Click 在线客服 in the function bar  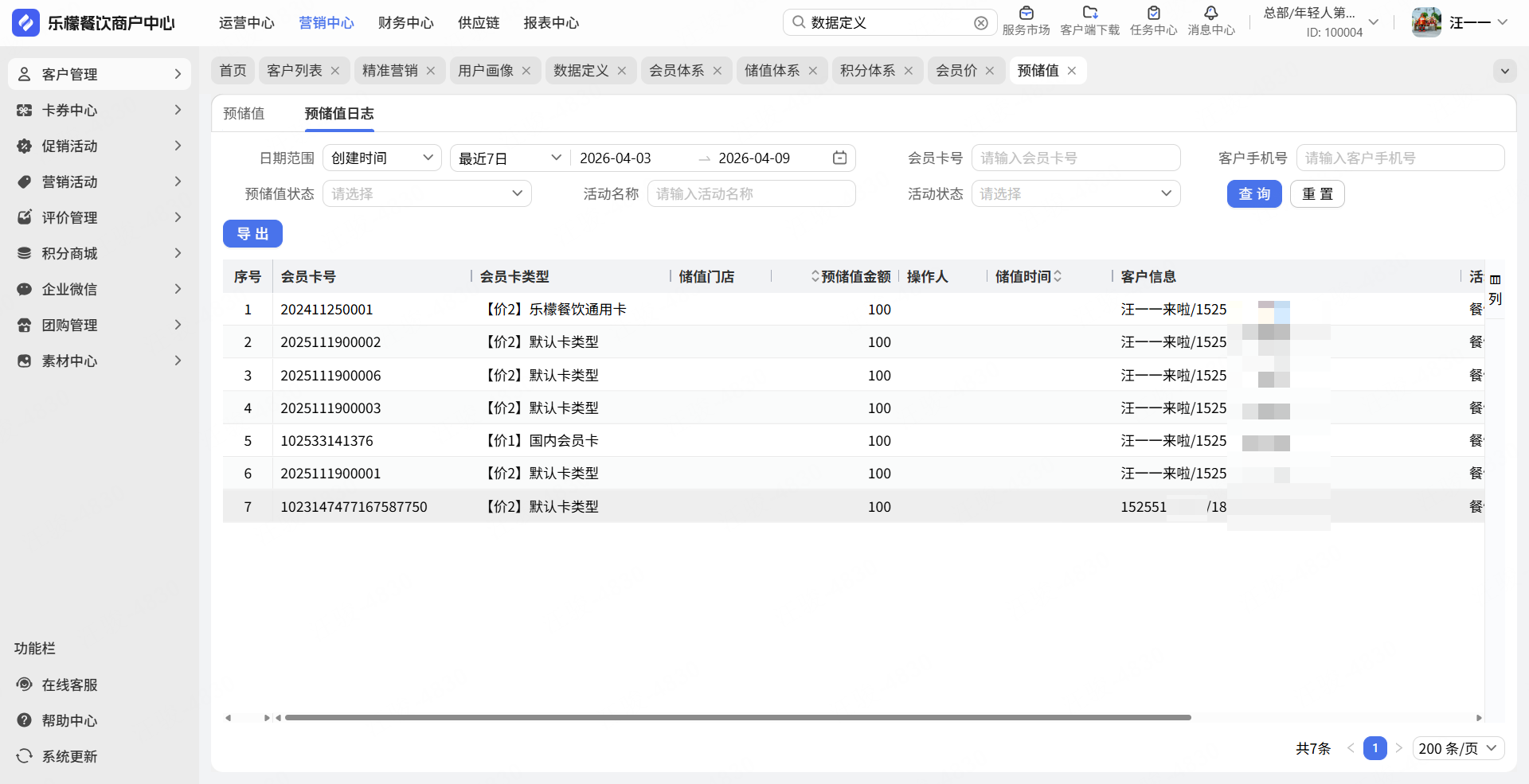(69, 685)
